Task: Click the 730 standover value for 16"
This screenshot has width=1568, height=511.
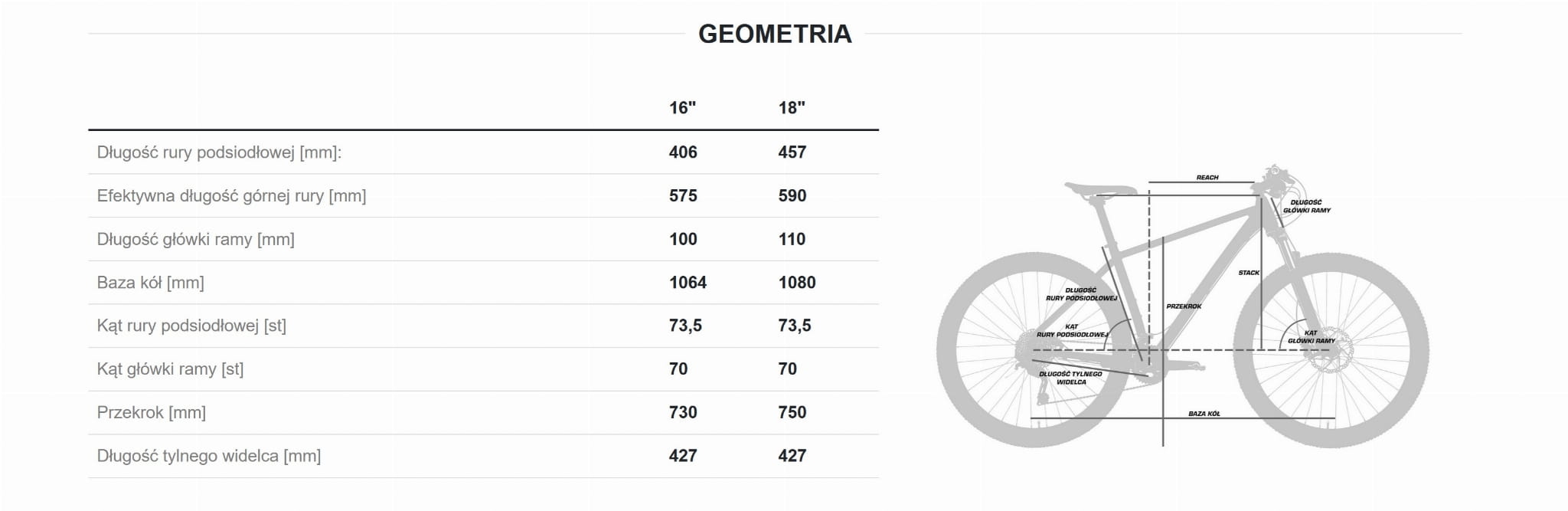Action: point(683,413)
